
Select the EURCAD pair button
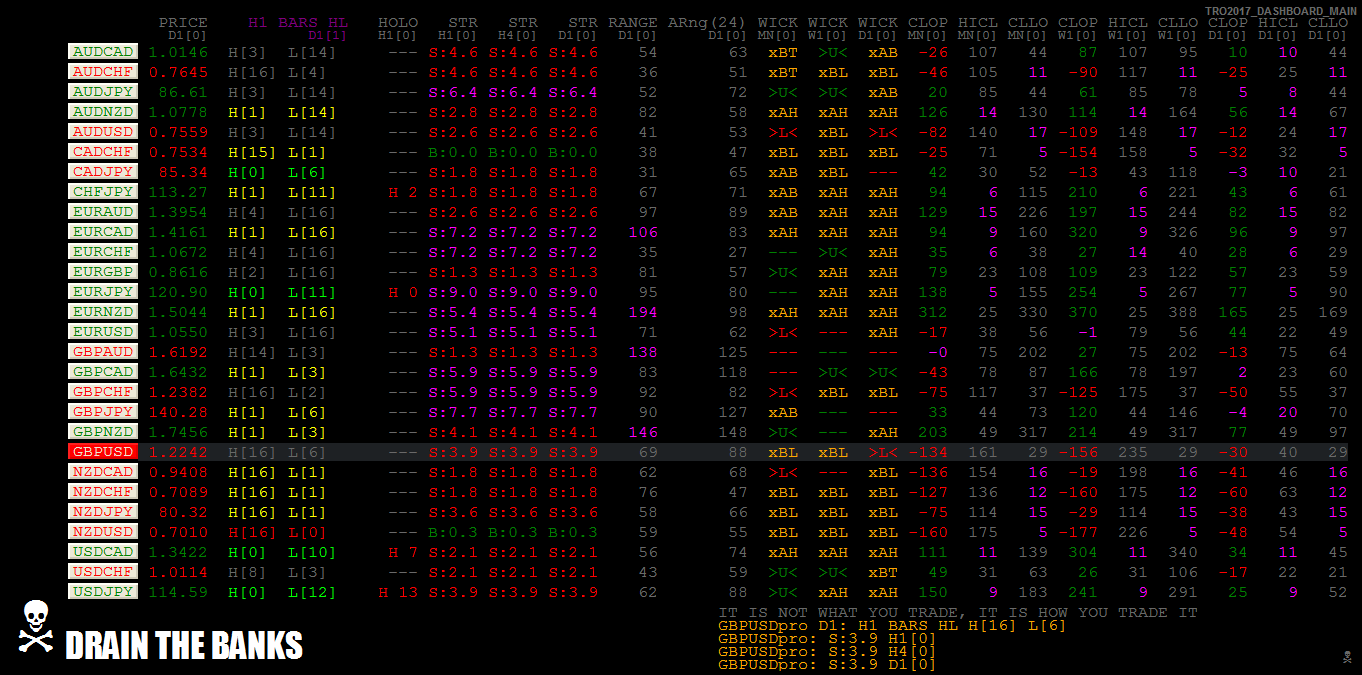click(102, 232)
